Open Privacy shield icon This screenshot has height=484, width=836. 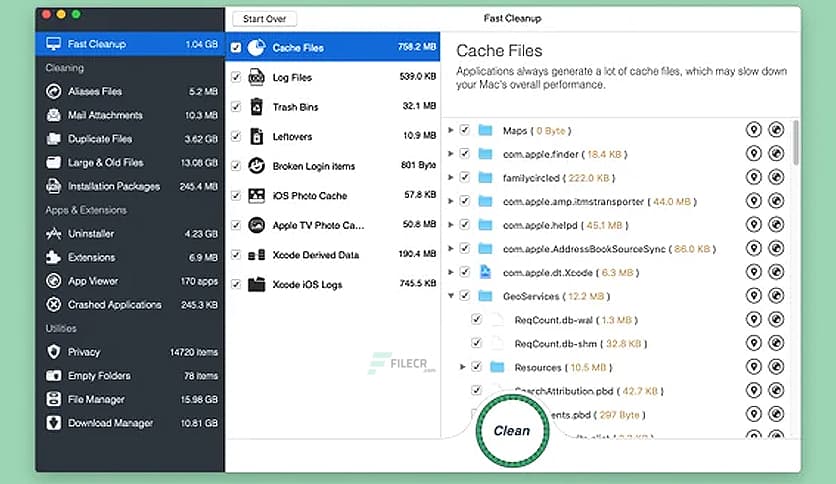pyautogui.click(x=53, y=352)
